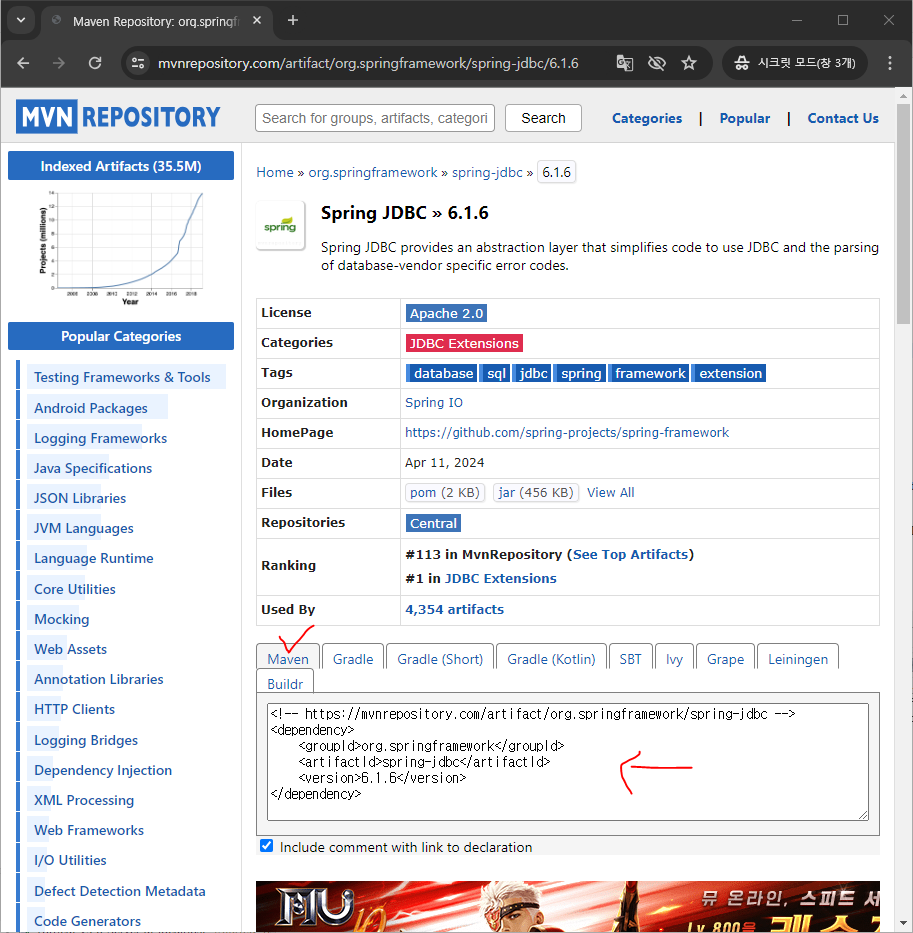Switch to the SBT tab

630,658
